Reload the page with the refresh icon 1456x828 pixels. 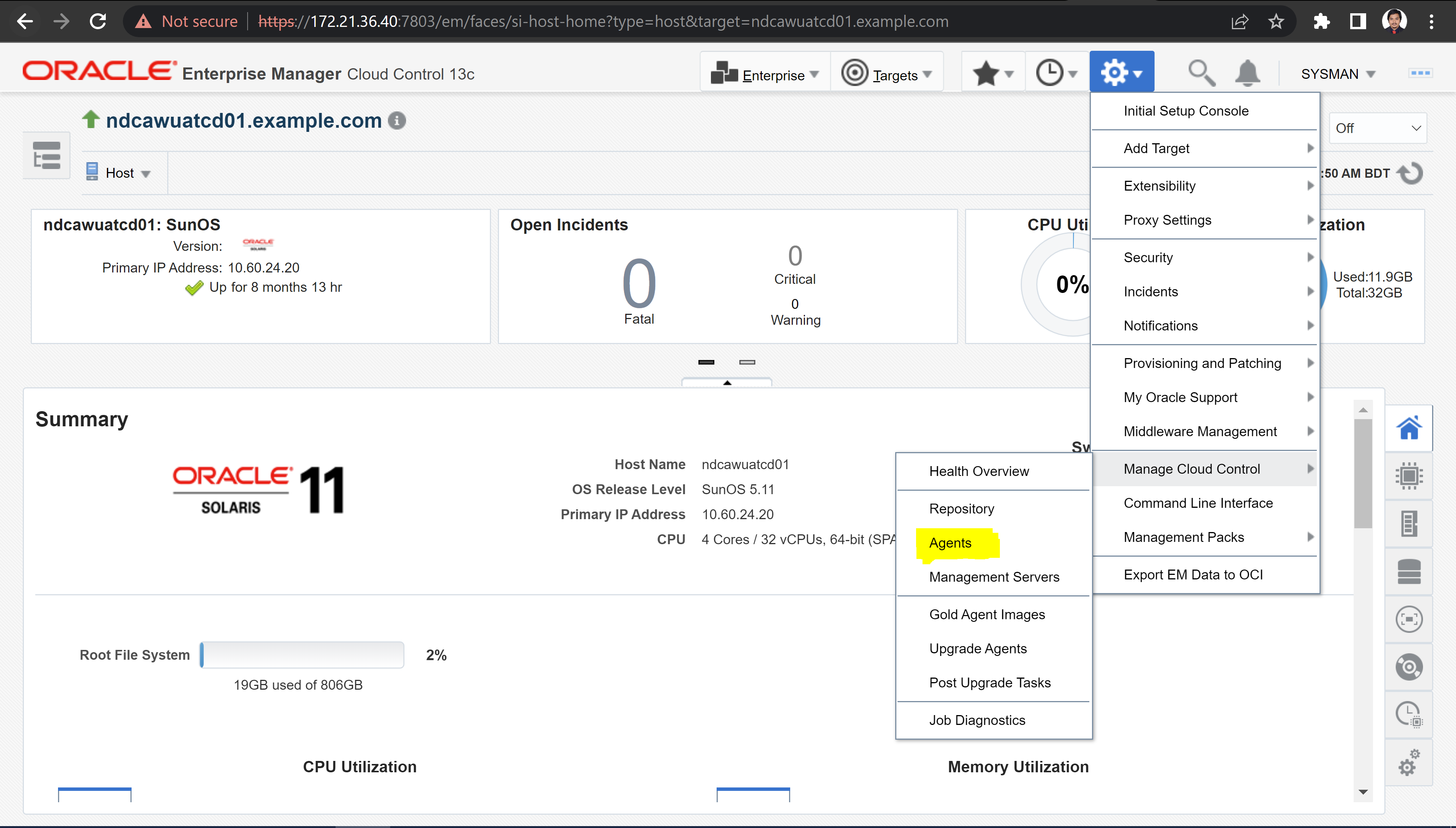click(x=98, y=22)
